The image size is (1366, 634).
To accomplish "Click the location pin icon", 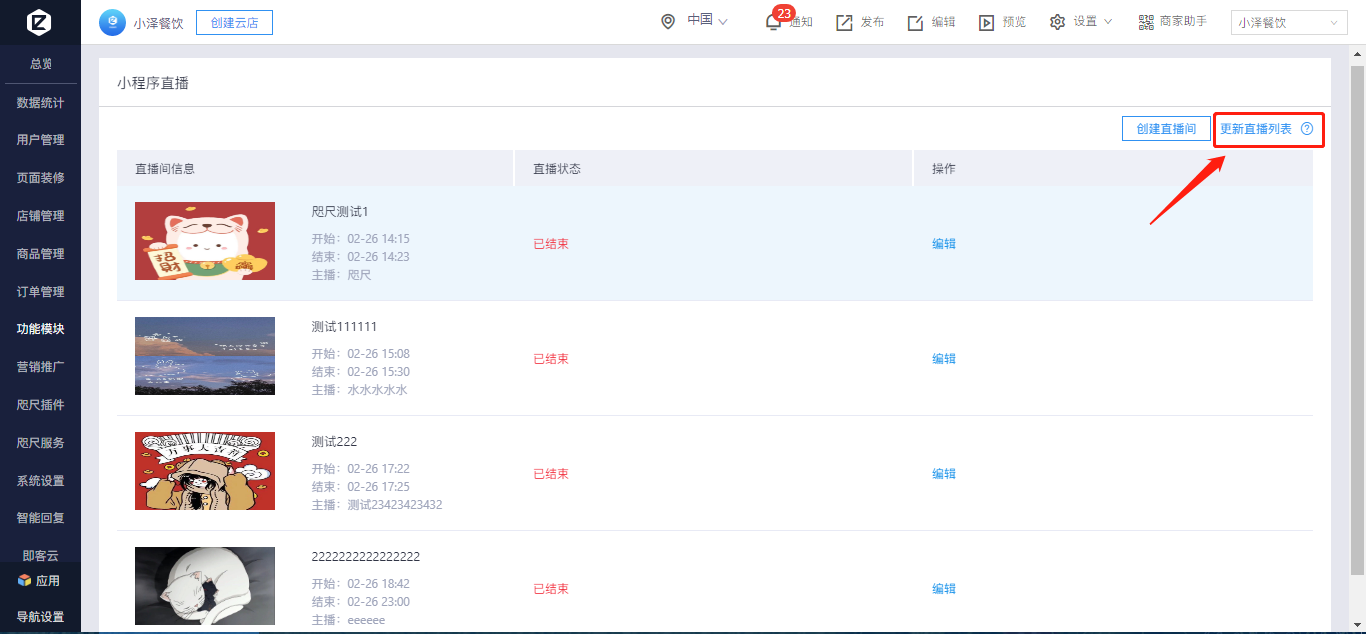I will pos(668,21).
